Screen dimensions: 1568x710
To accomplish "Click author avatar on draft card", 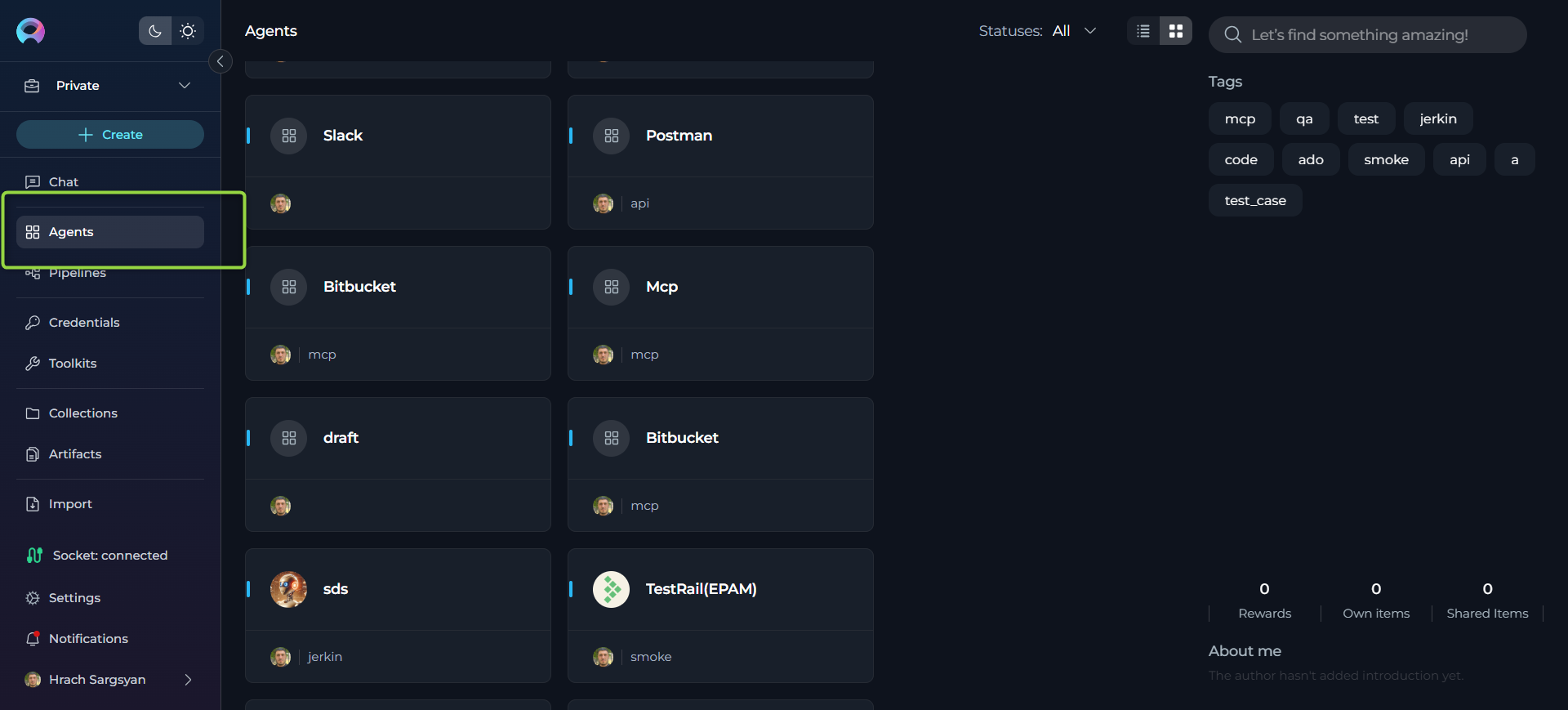I will [x=281, y=506].
